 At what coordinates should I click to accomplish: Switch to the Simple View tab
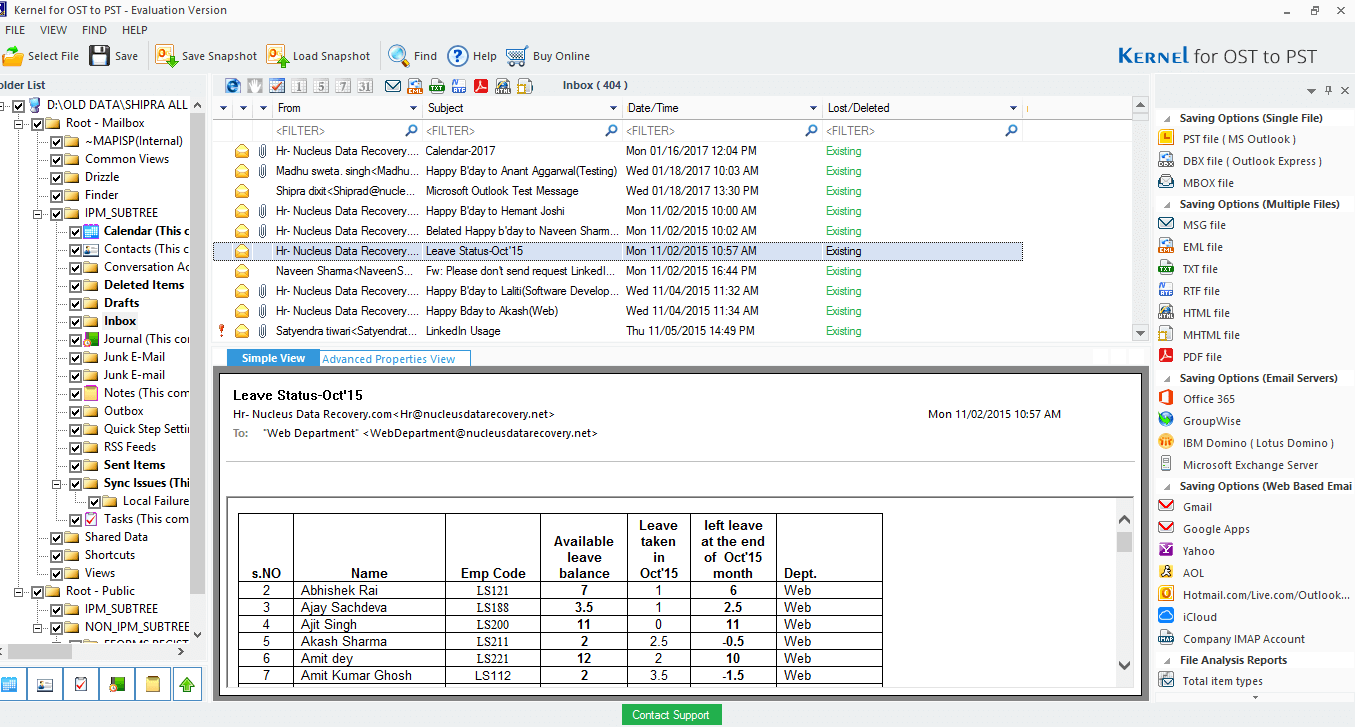click(273, 358)
